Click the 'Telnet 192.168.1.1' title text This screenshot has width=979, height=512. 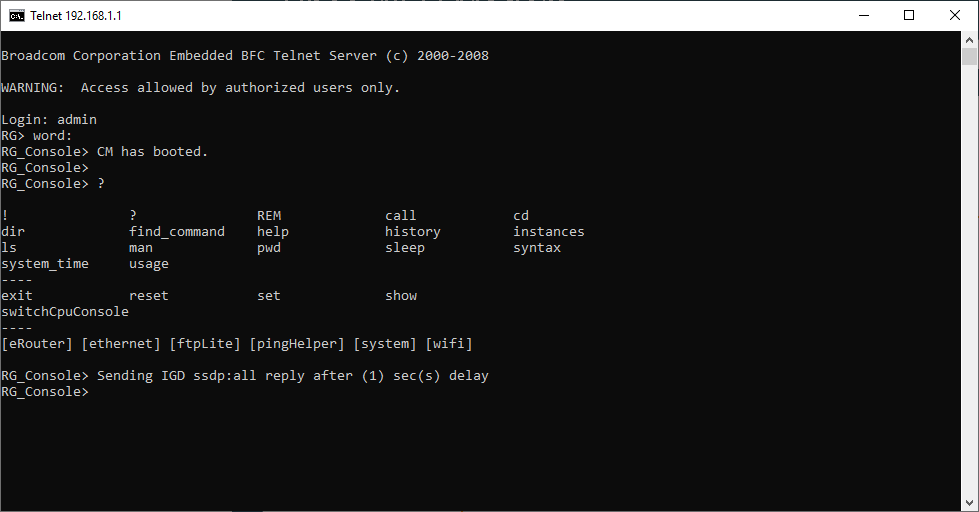coord(76,16)
